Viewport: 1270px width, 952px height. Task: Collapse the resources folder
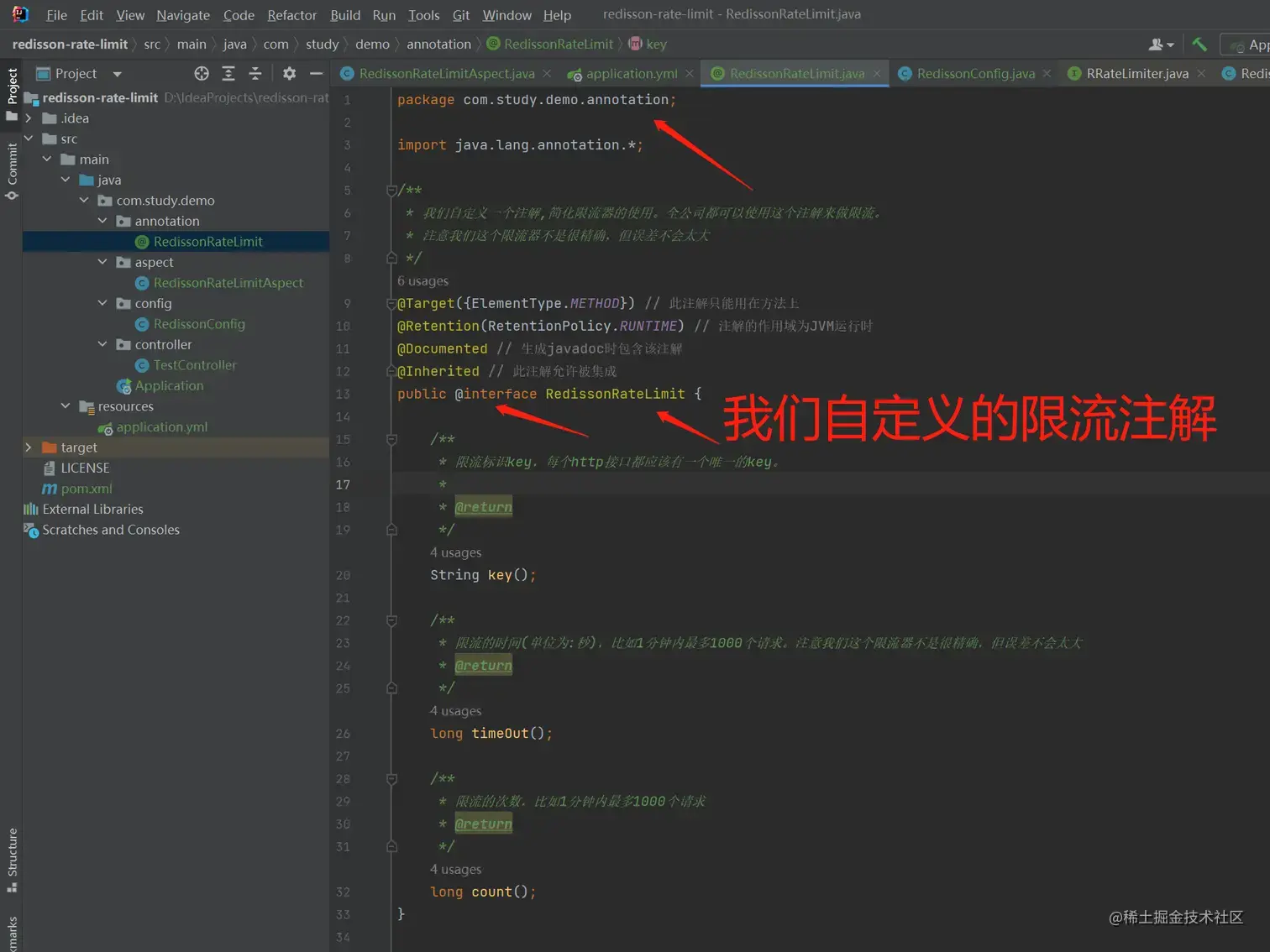click(66, 406)
